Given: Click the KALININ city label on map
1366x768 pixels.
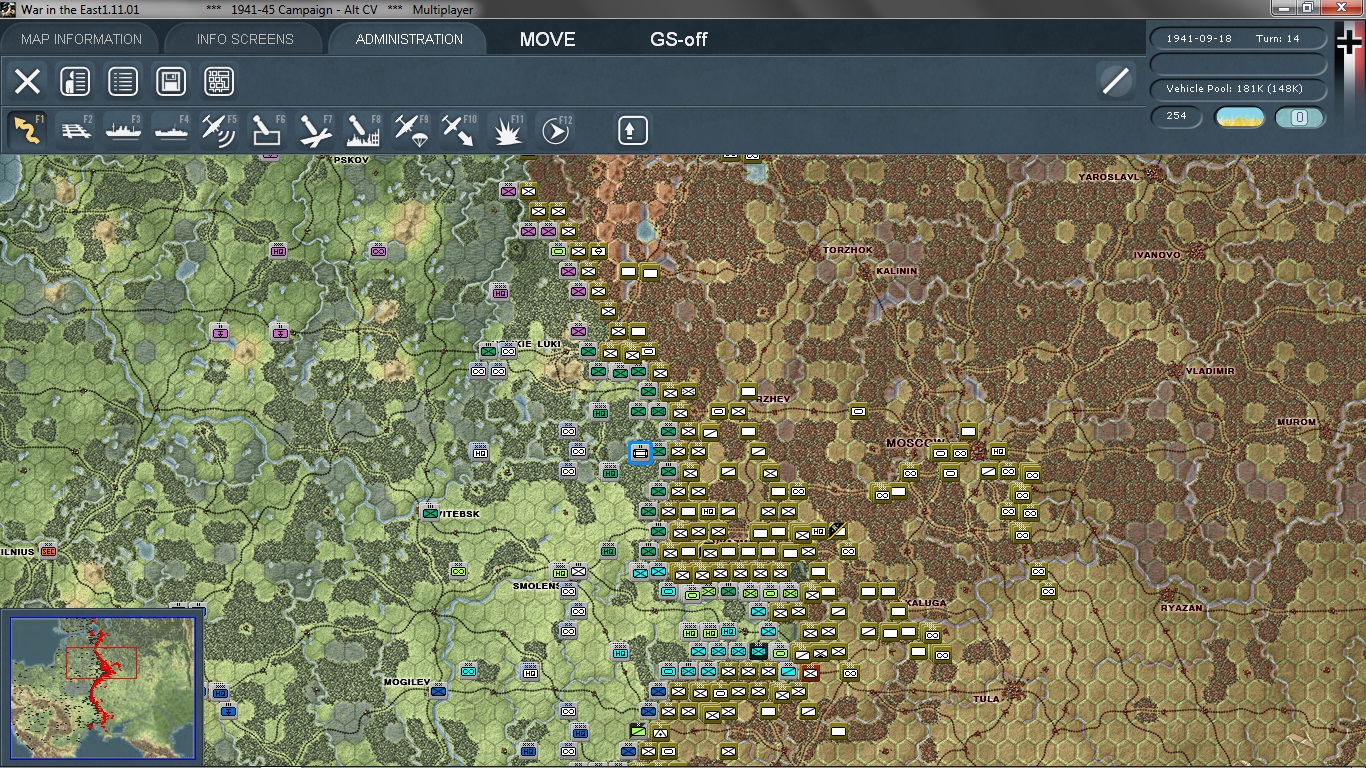Looking at the screenshot, I should (x=896, y=271).
